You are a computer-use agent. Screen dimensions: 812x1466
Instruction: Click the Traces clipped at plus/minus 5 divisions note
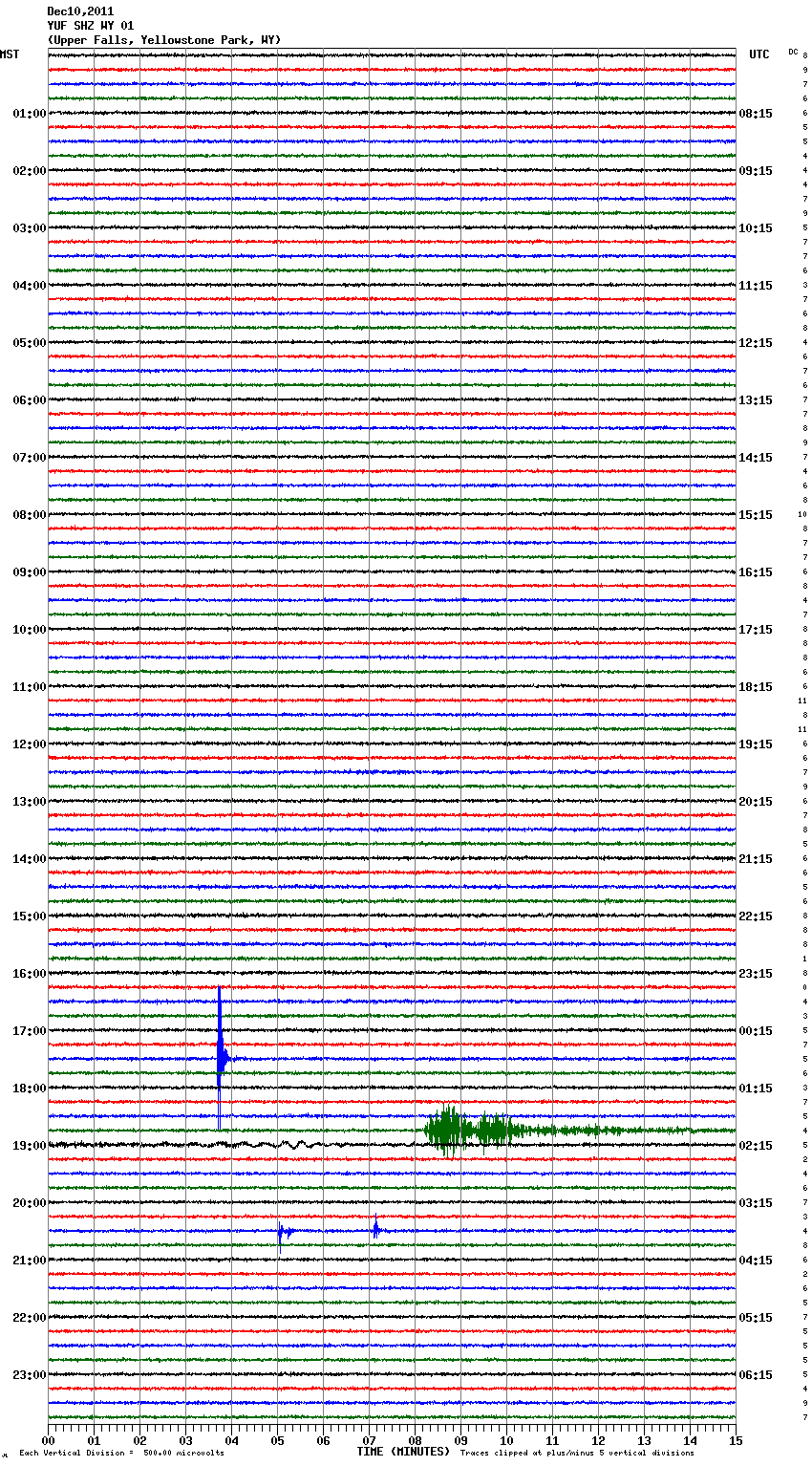coord(577,1454)
